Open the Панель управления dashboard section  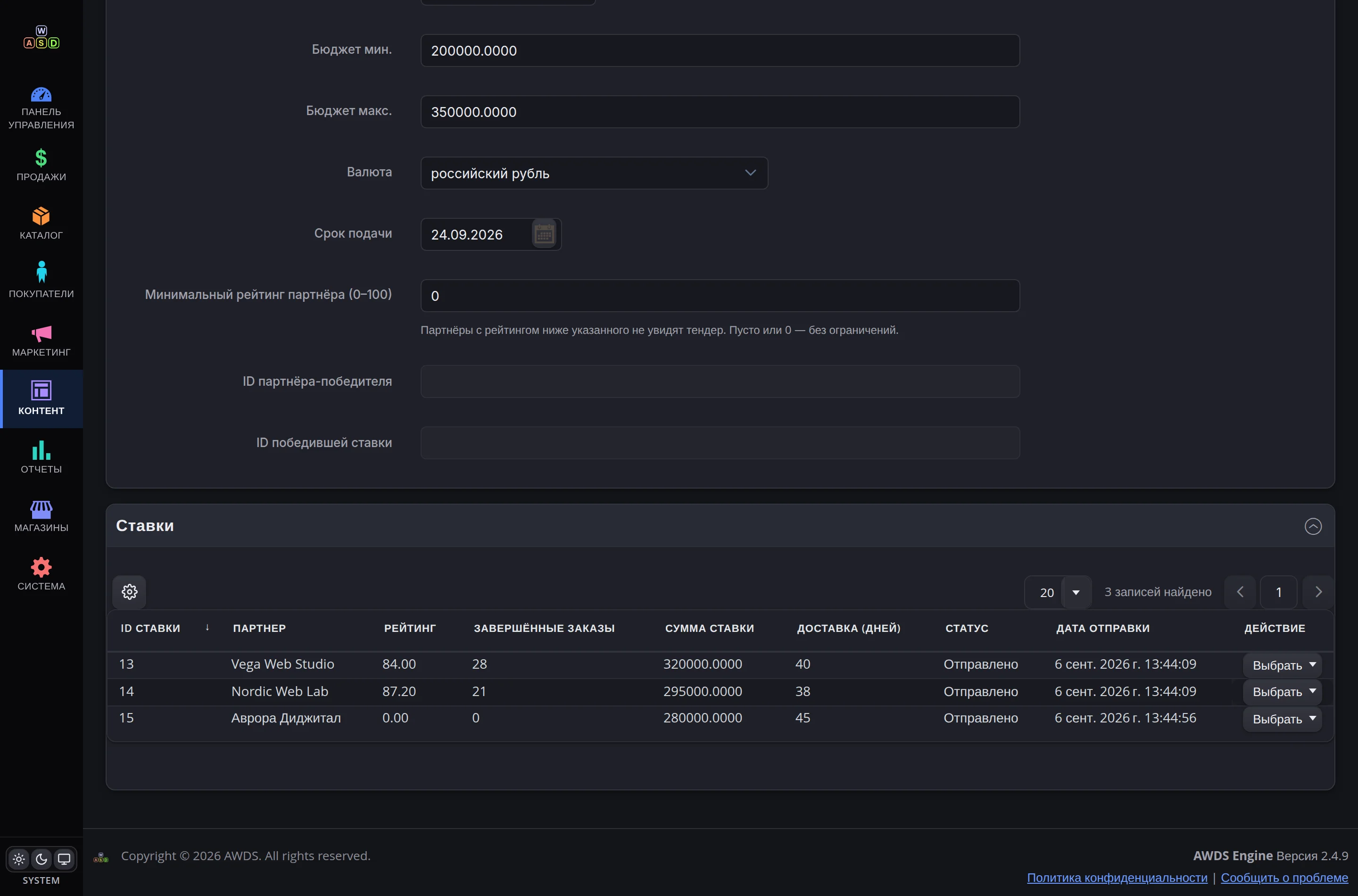click(41, 108)
